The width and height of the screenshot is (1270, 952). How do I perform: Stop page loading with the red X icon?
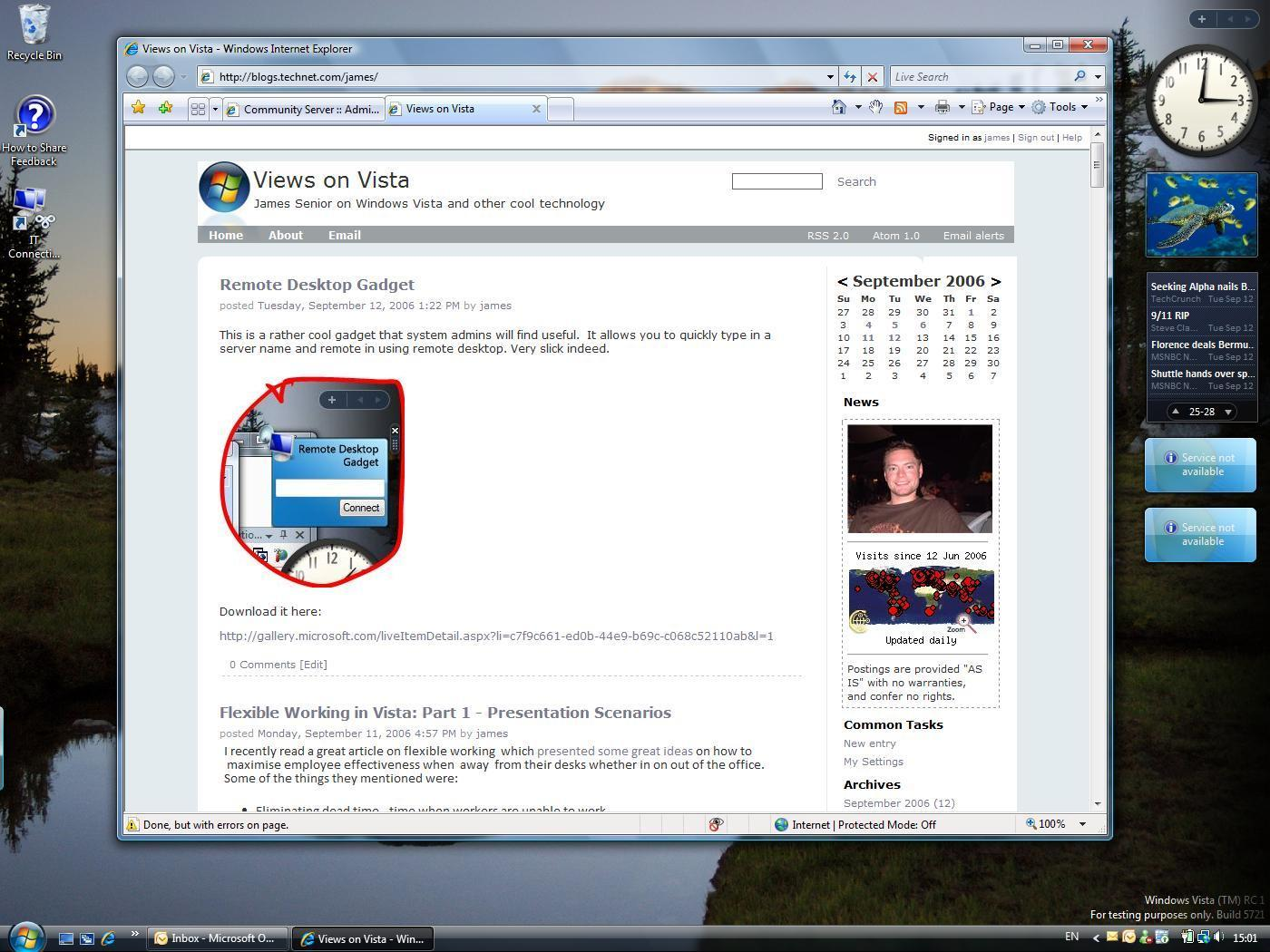(872, 77)
